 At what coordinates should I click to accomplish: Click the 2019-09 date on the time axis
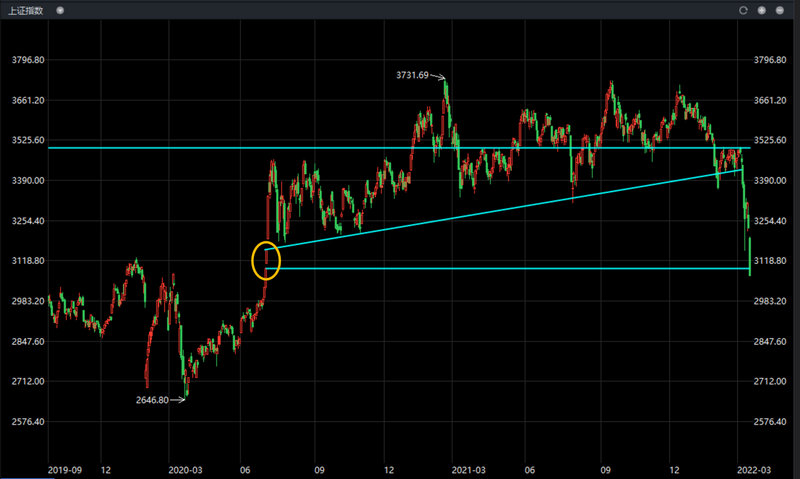pyautogui.click(x=66, y=468)
